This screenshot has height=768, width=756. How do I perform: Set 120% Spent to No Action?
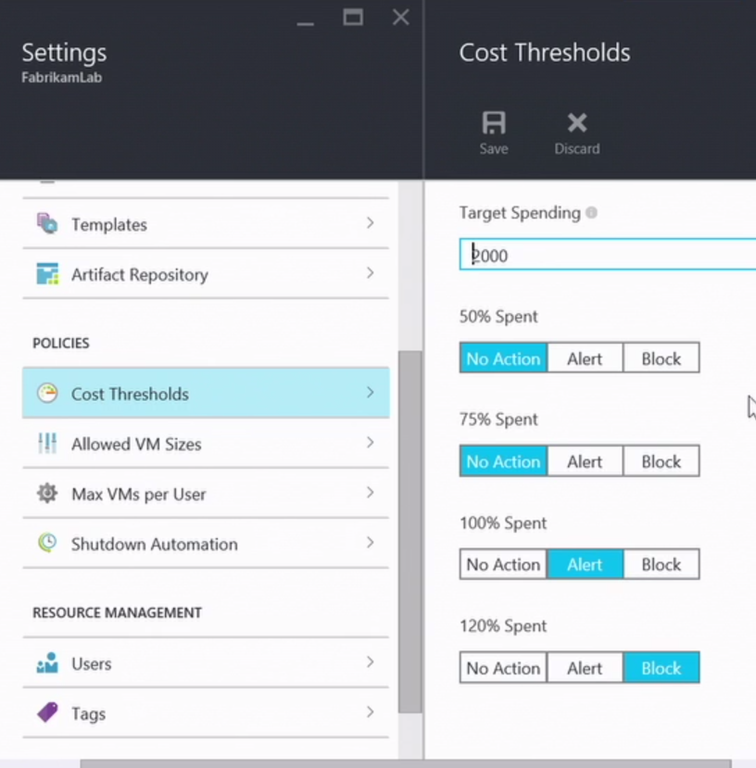coord(503,668)
